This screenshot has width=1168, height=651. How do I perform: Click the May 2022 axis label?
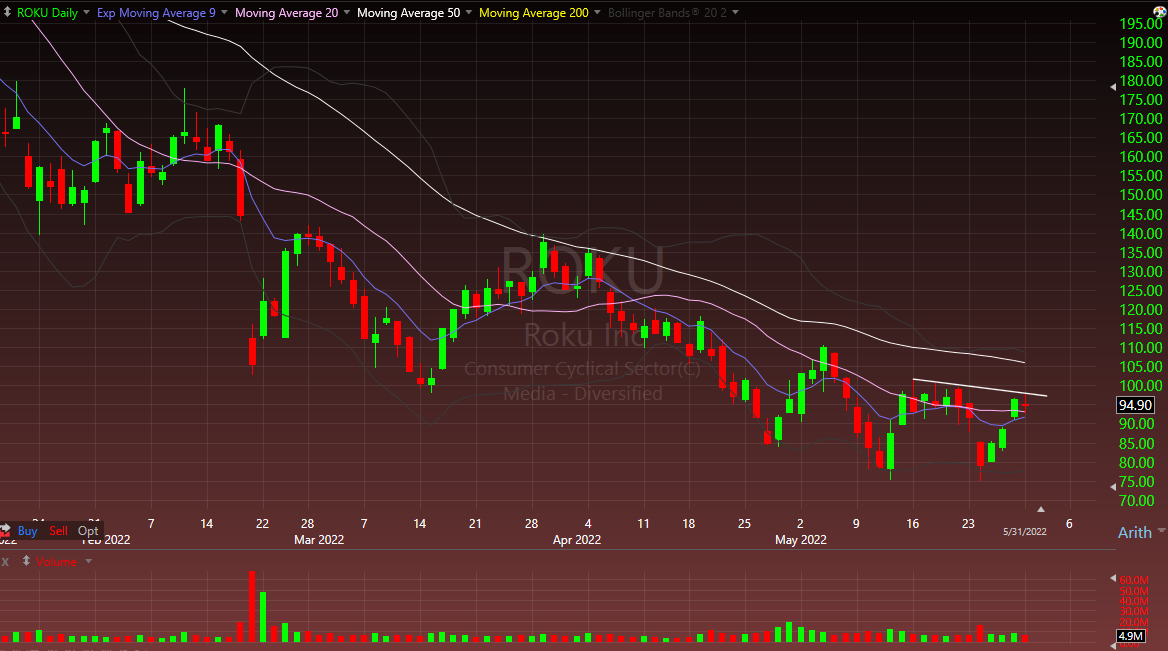pyautogui.click(x=801, y=540)
